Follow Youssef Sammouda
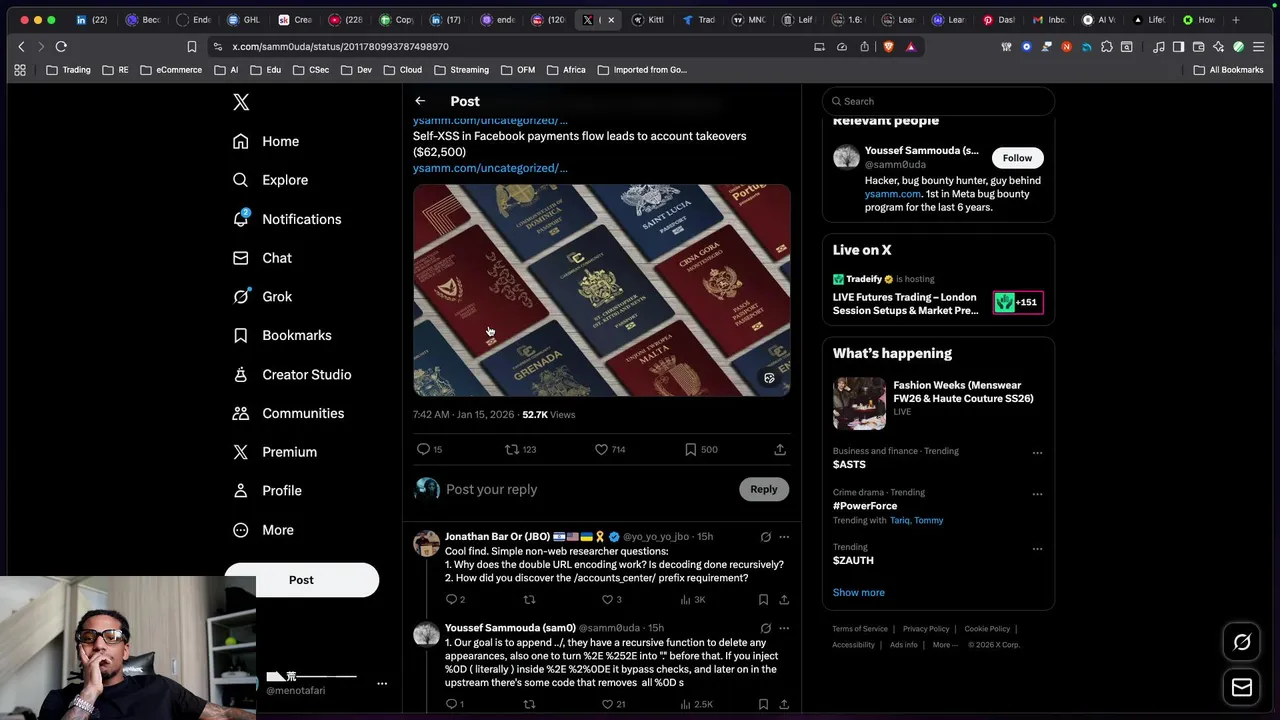 (1017, 158)
